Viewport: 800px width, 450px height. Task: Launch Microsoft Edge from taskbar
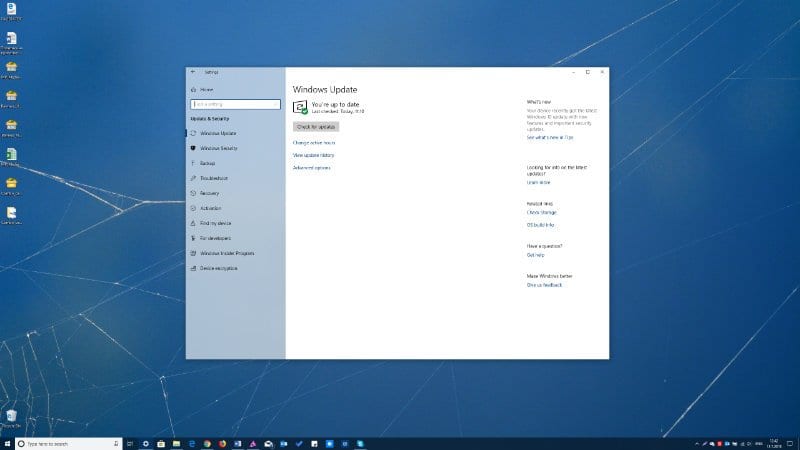192,444
